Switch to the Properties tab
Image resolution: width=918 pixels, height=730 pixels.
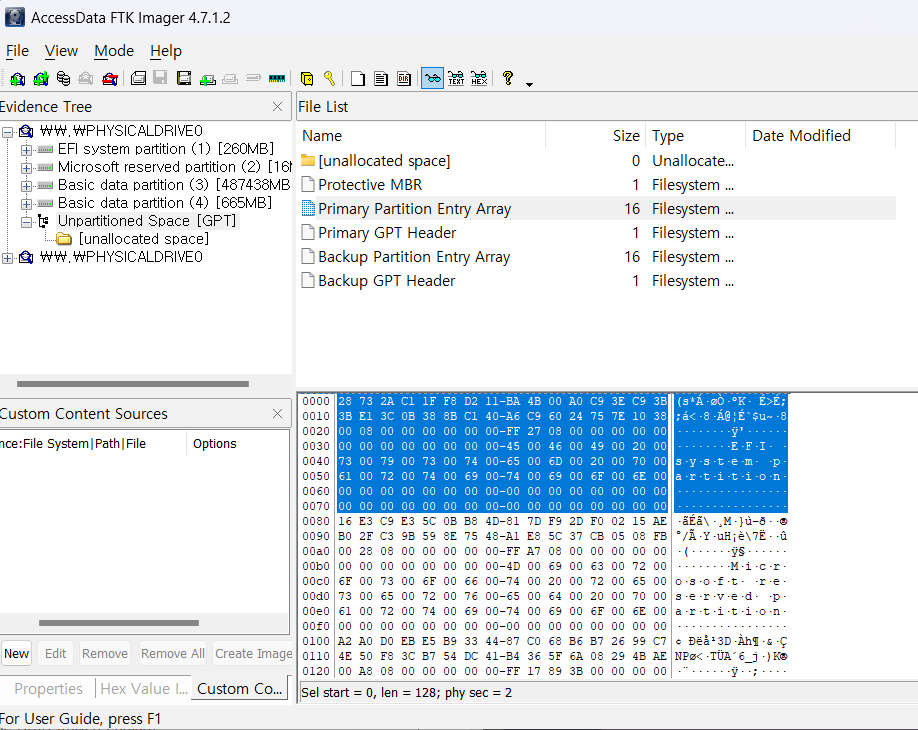(x=48, y=689)
